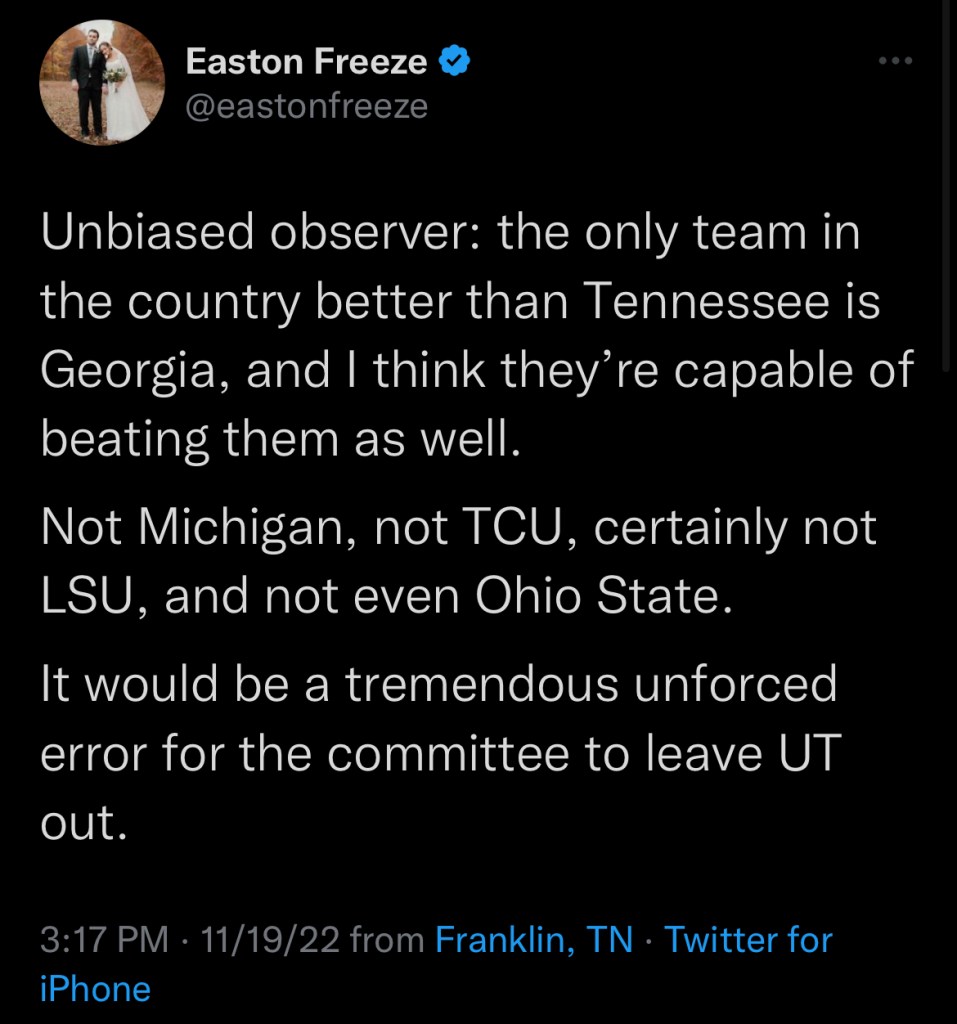The height and width of the screenshot is (1024, 957).
Task: Select the paragraph starting with Unbiased observer
Action: coord(477,337)
